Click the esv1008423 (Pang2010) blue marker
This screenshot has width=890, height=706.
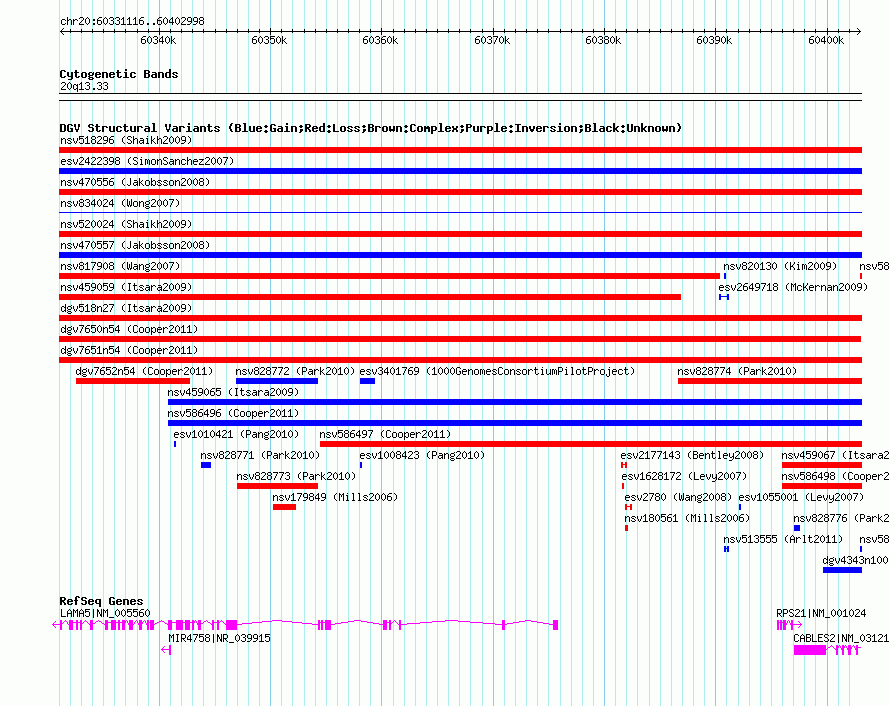coord(361,465)
